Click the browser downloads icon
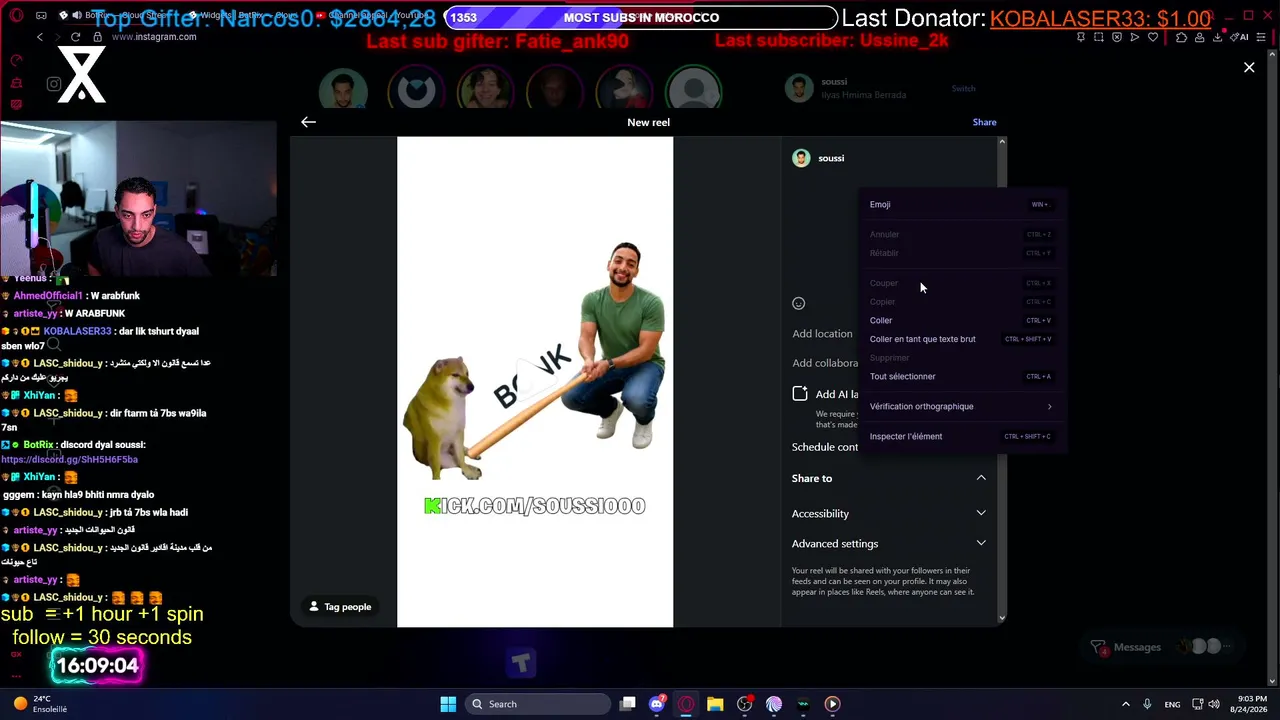 [1217, 37]
